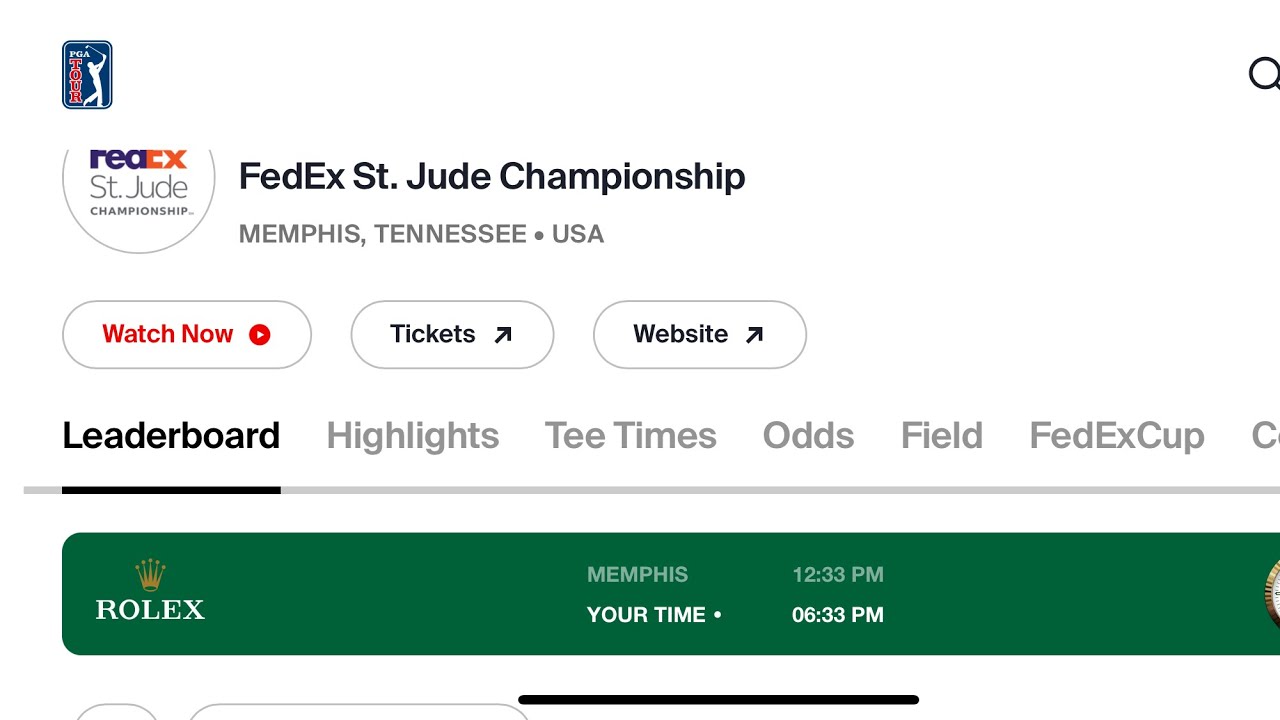Open the Website external link button
This screenshot has height=720, width=1280.
[x=699, y=335]
